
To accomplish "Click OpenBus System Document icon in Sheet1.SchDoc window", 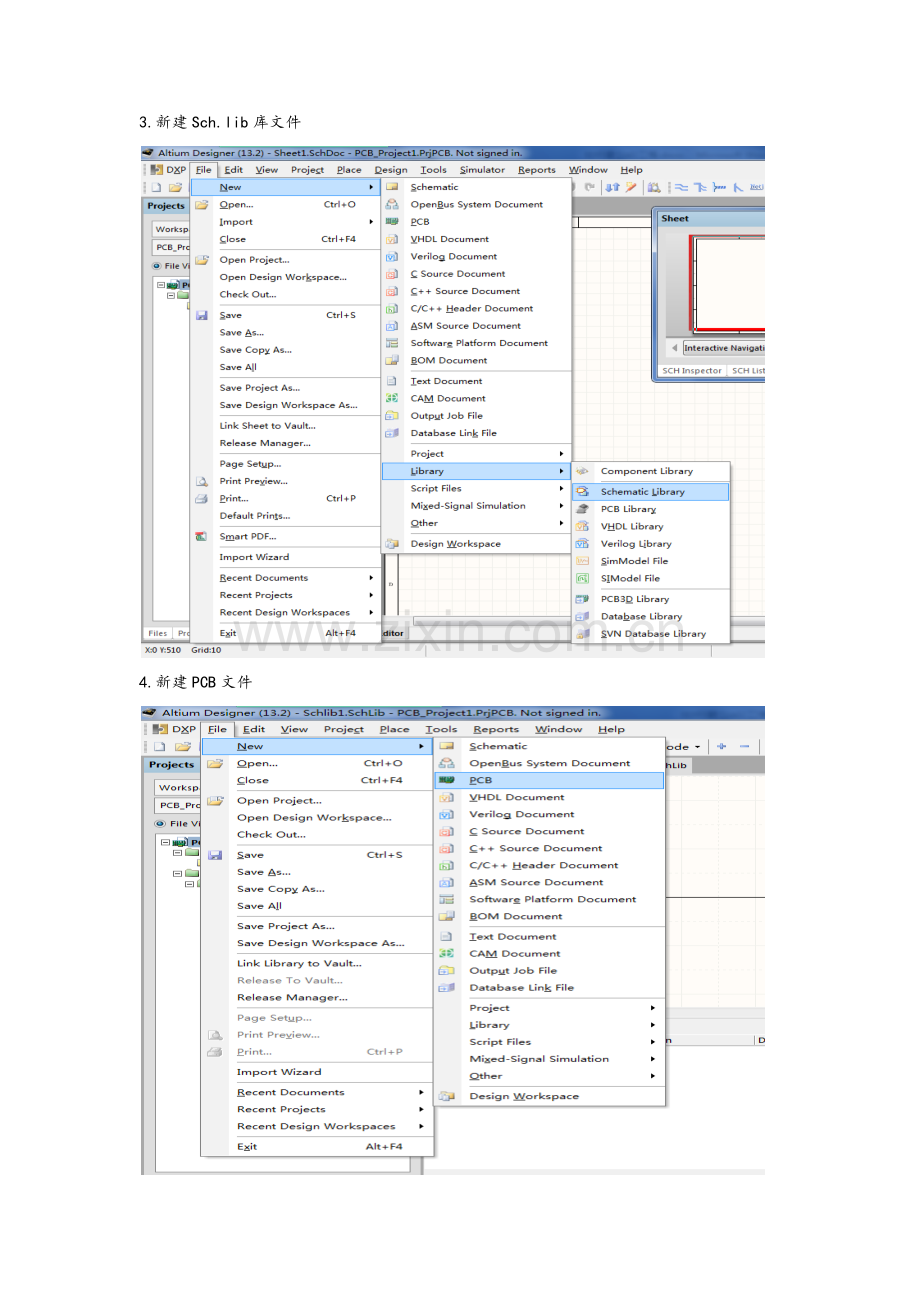I will pyautogui.click(x=392, y=204).
